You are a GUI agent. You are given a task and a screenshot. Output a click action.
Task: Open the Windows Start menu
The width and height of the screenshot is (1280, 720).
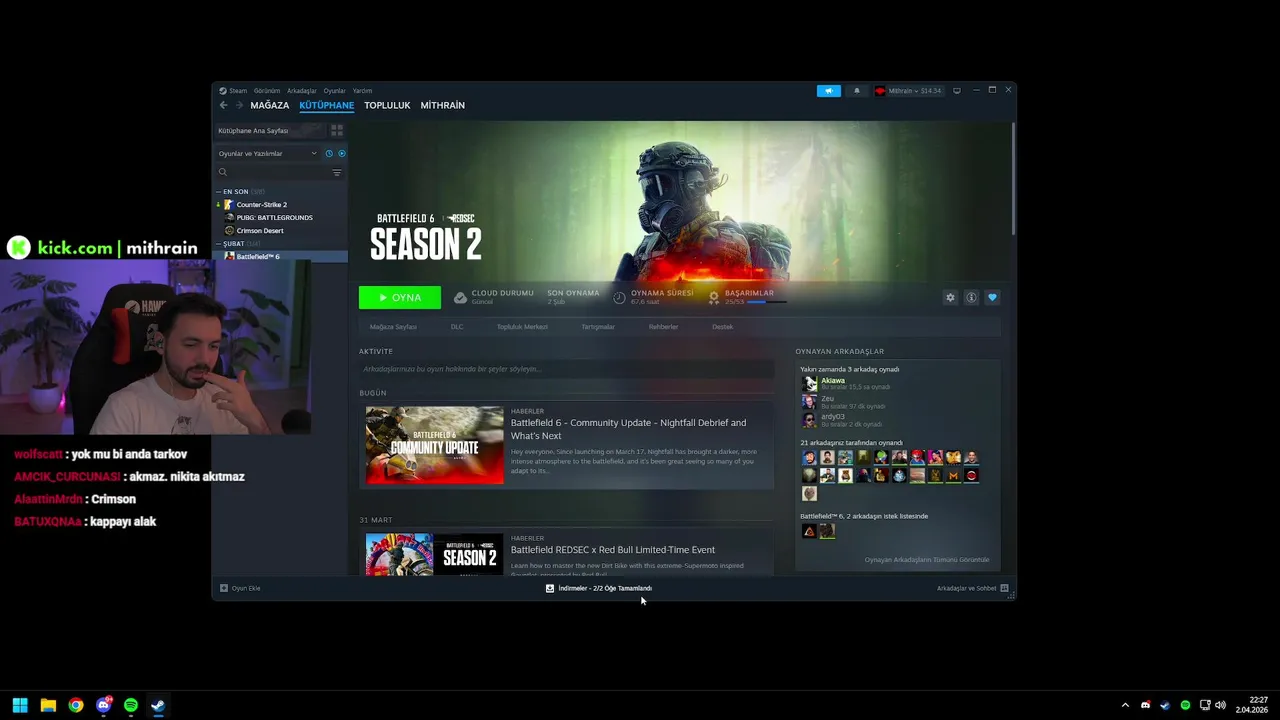[20, 706]
